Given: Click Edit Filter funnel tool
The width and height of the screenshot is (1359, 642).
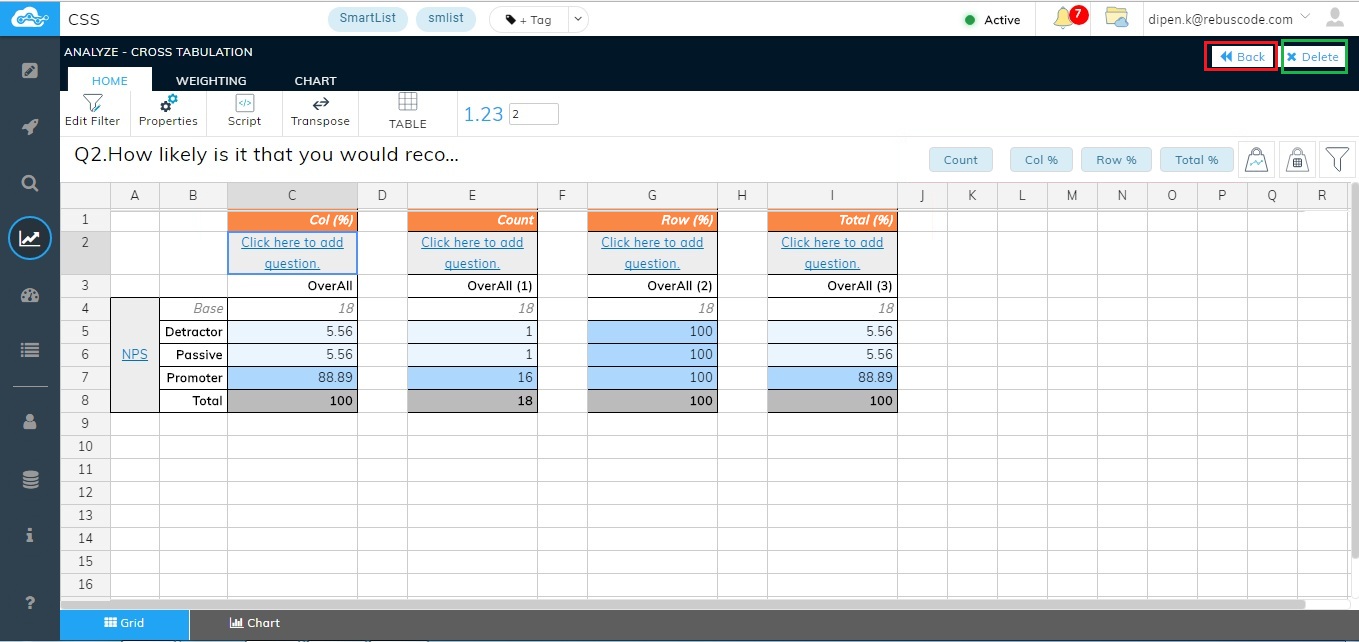Looking at the screenshot, I should click(92, 110).
